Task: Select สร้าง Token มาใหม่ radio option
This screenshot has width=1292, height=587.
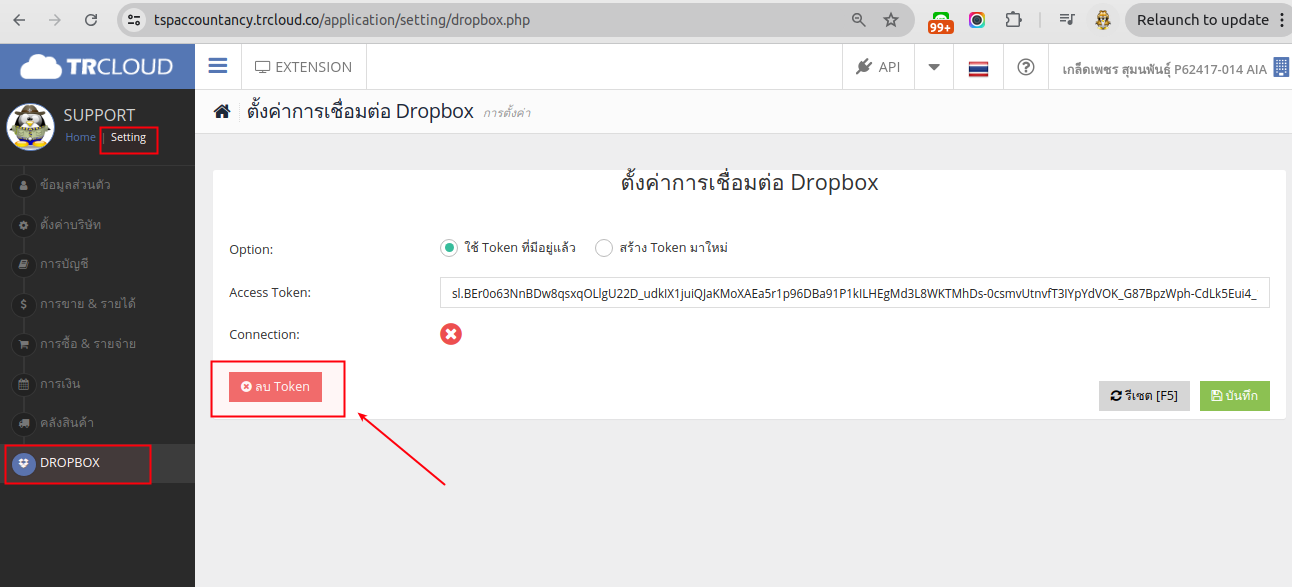Action: tap(603, 248)
